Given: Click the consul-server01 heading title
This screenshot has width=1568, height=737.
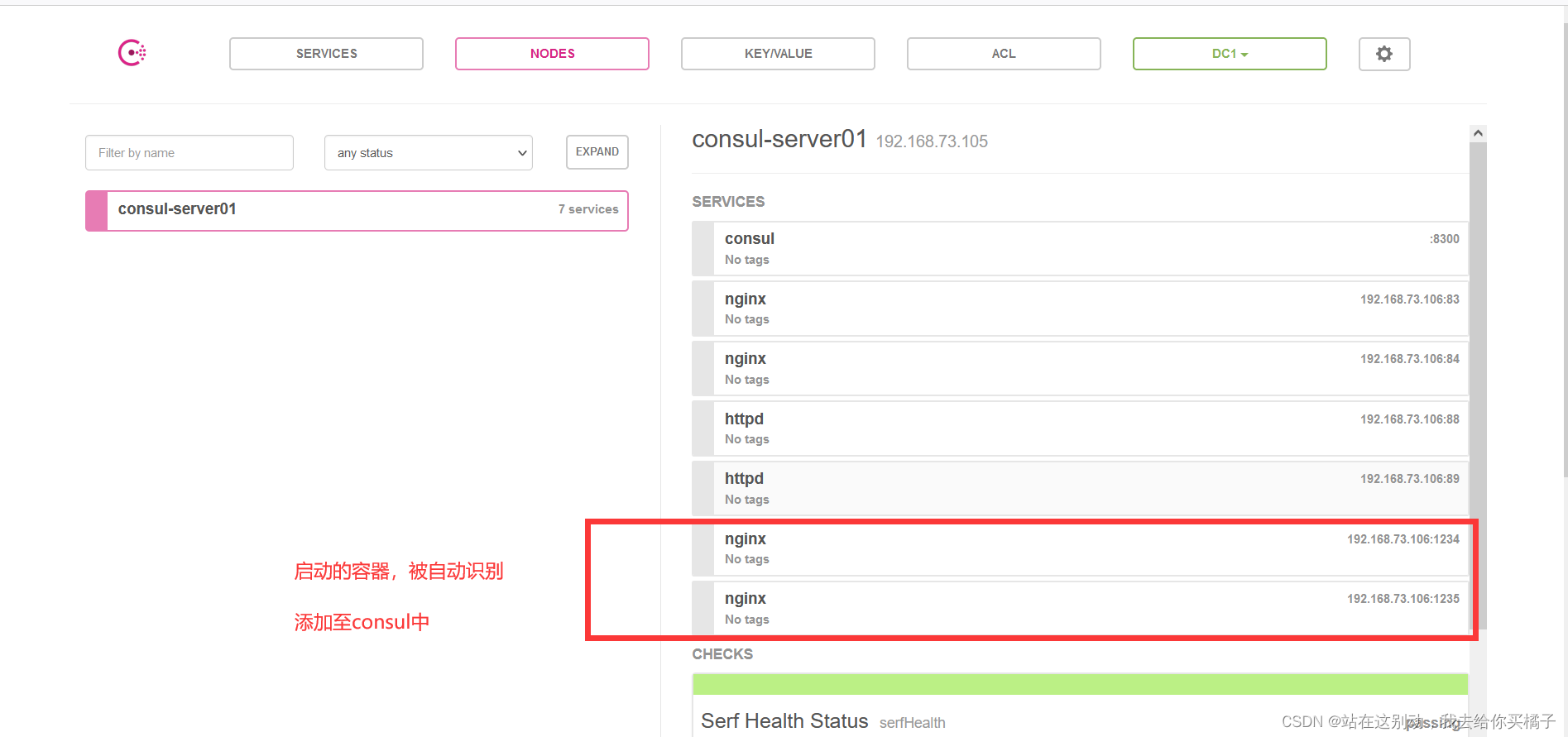Looking at the screenshot, I should 779,139.
